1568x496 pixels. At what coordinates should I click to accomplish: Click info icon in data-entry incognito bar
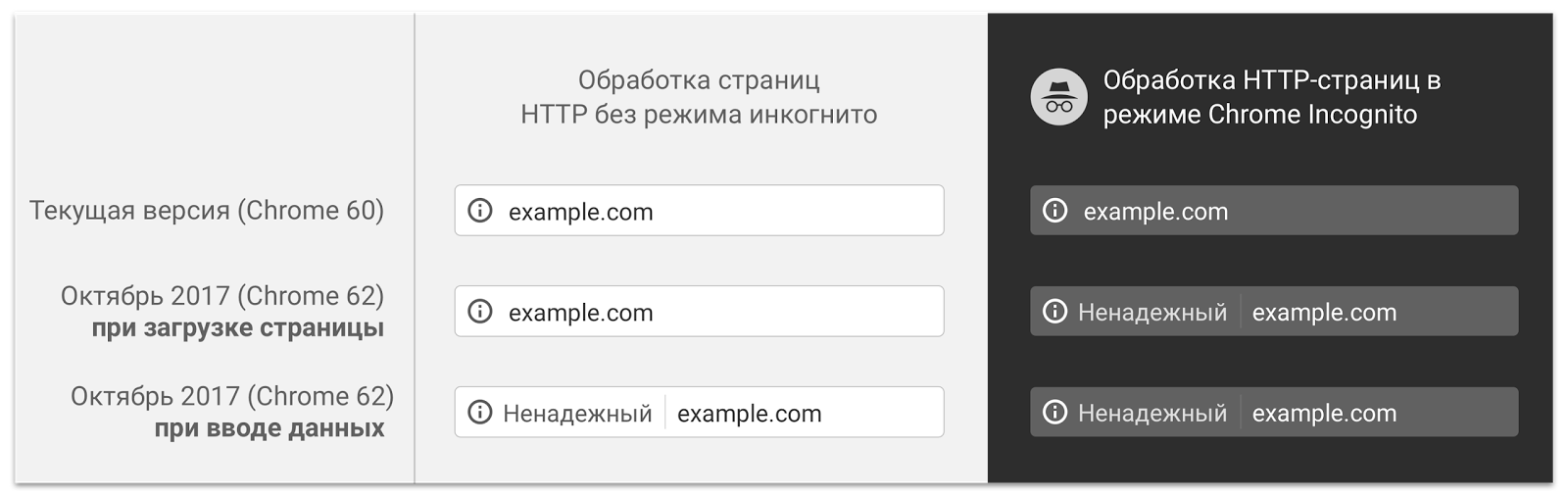tap(1054, 413)
